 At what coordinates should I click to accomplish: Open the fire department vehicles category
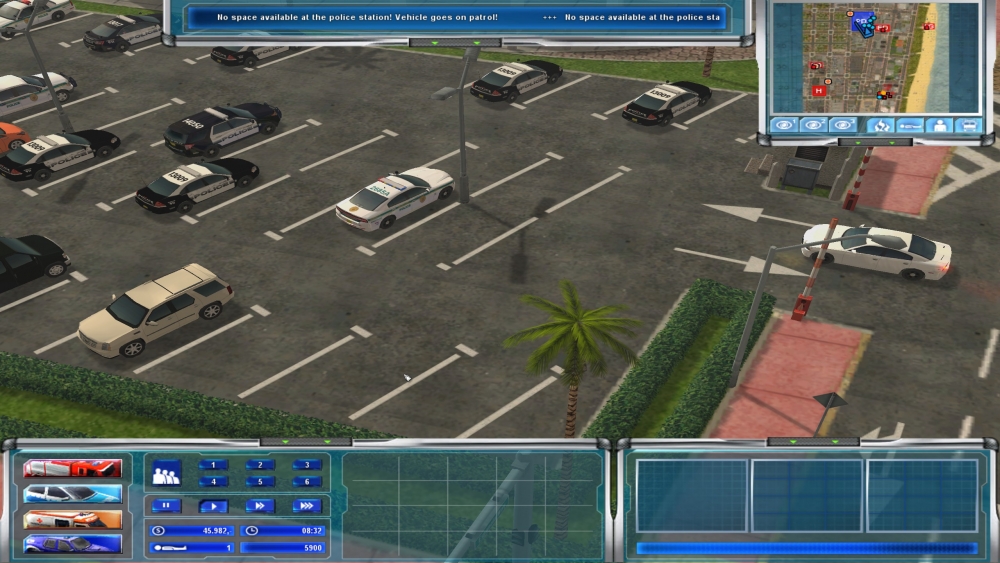coord(72,469)
